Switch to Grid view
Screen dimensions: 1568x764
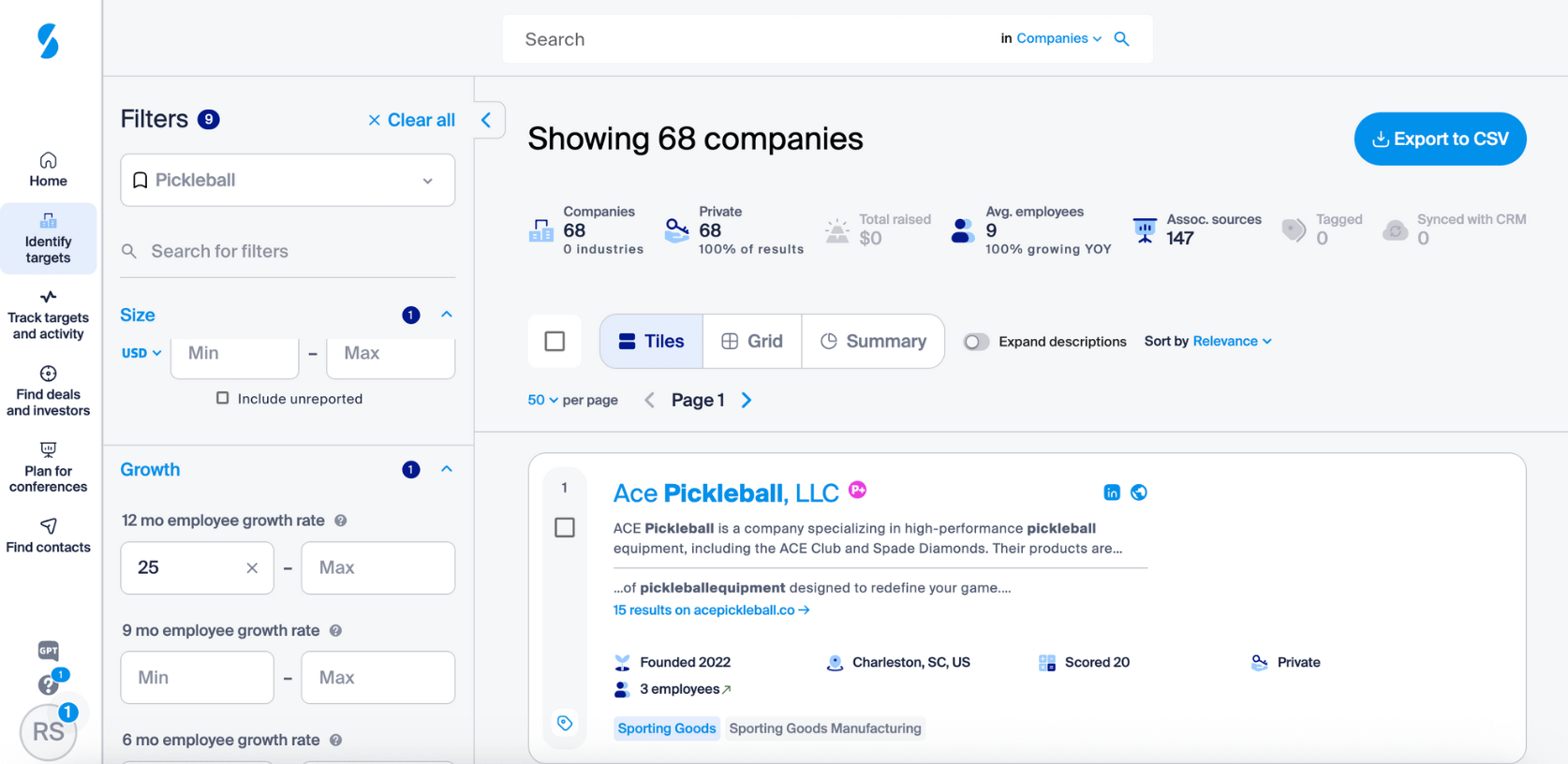click(x=752, y=341)
